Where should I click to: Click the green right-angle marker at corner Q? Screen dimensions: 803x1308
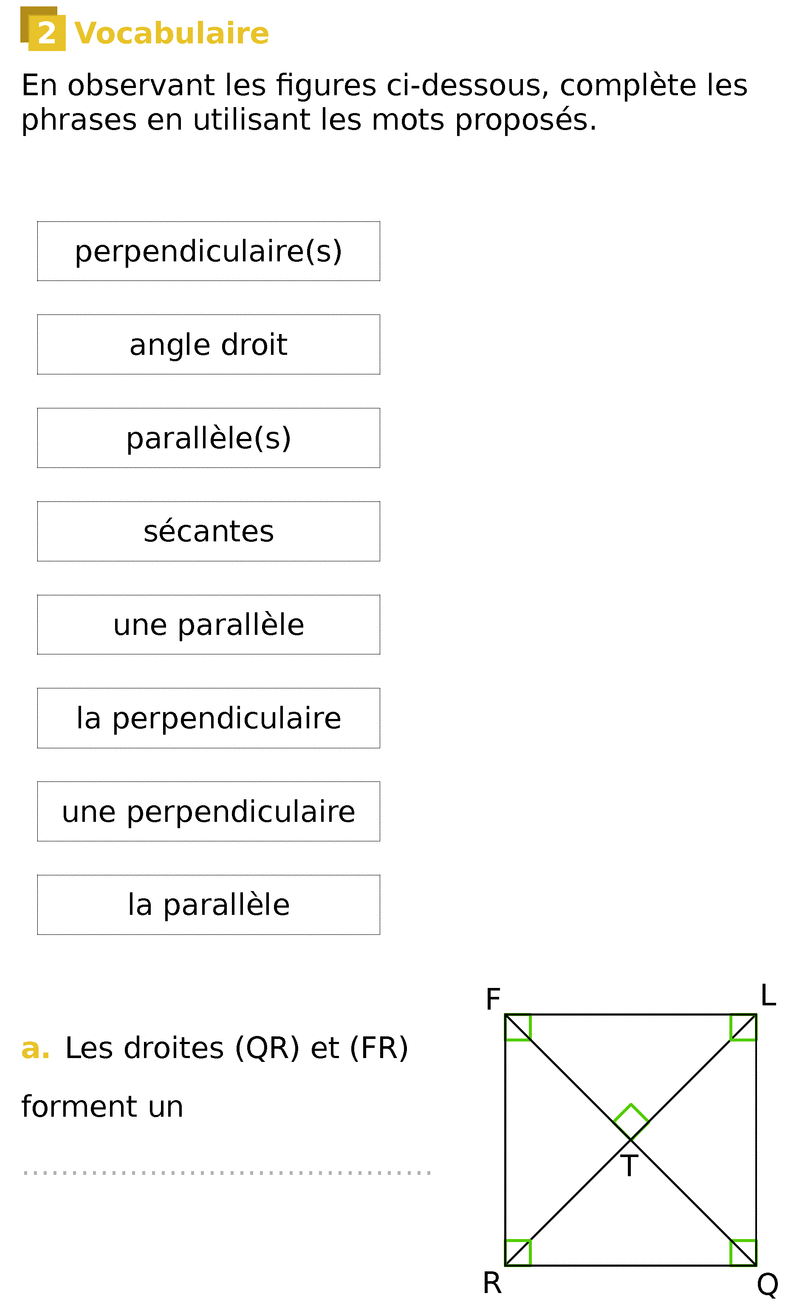pyautogui.click(x=743, y=1252)
